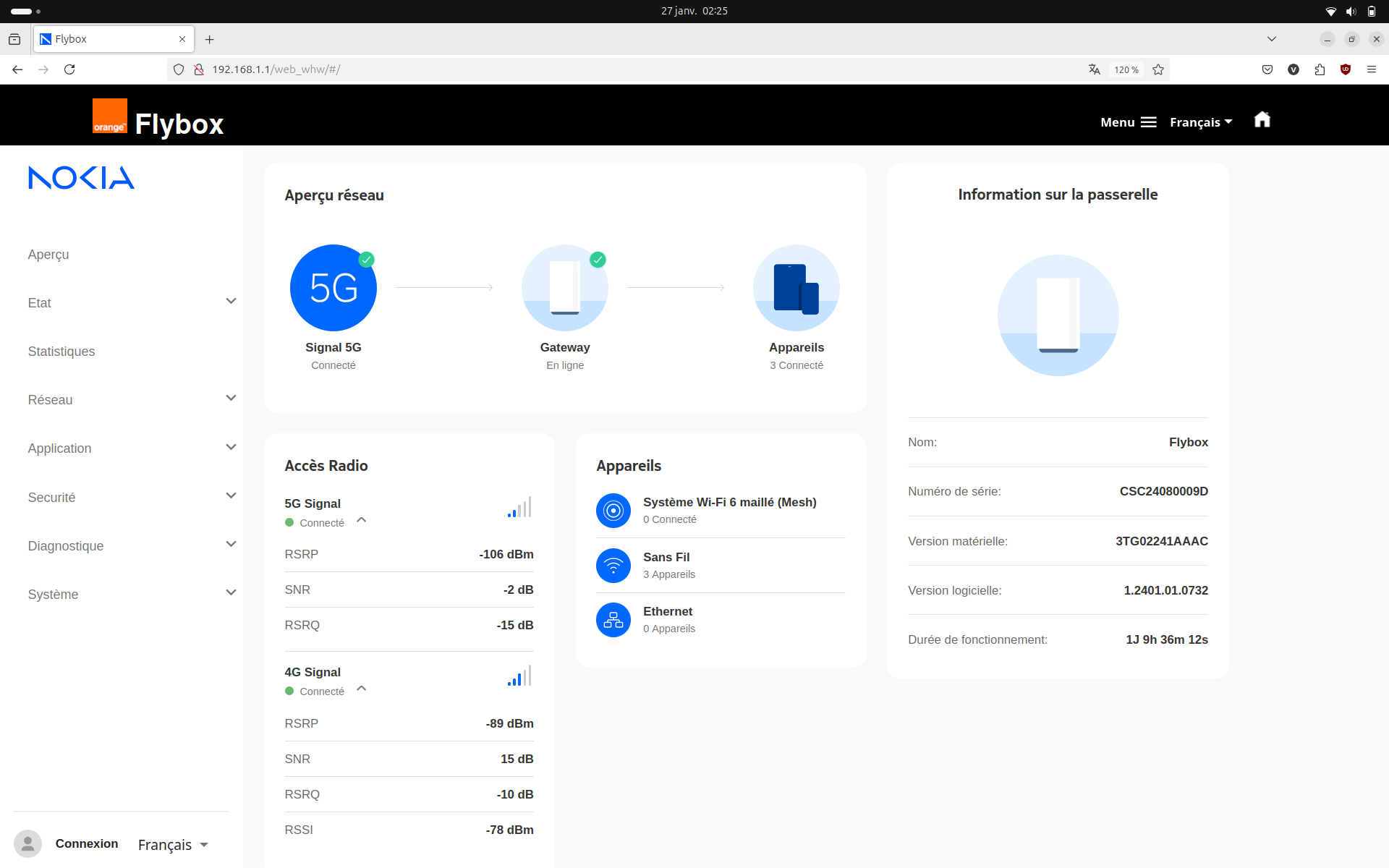1389x868 pixels.
Task: Click the hardware version 3TG02241AAAC
Action: click(1162, 541)
